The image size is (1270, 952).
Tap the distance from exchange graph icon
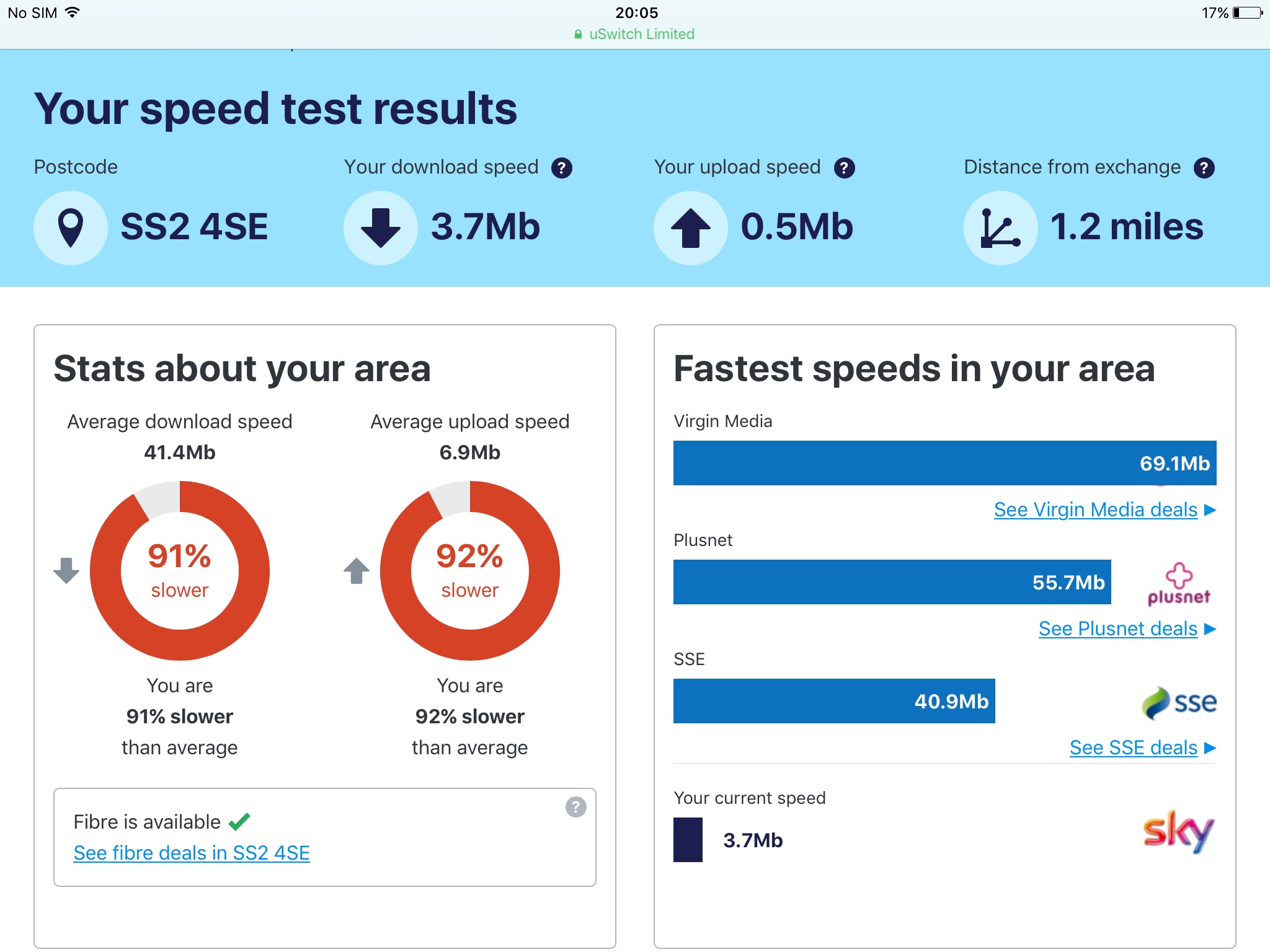1000,227
